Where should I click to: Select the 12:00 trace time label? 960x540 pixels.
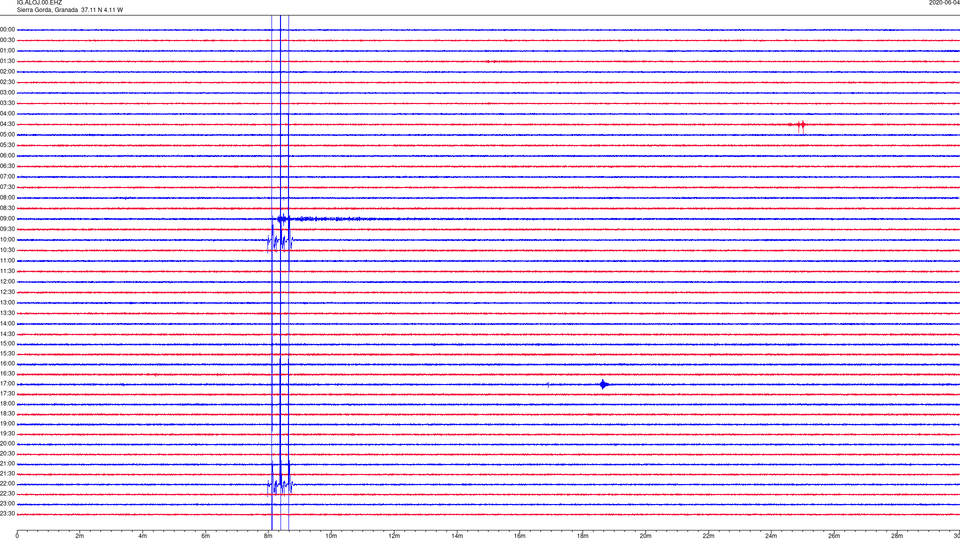click(8, 282)
